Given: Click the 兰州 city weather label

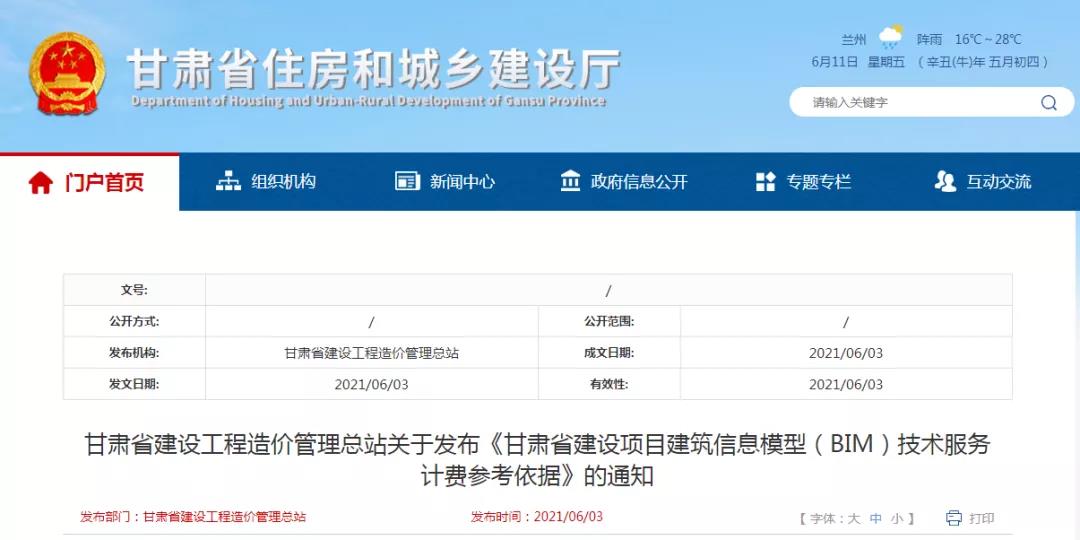Looking at the screenshot, I should [853, 40].
